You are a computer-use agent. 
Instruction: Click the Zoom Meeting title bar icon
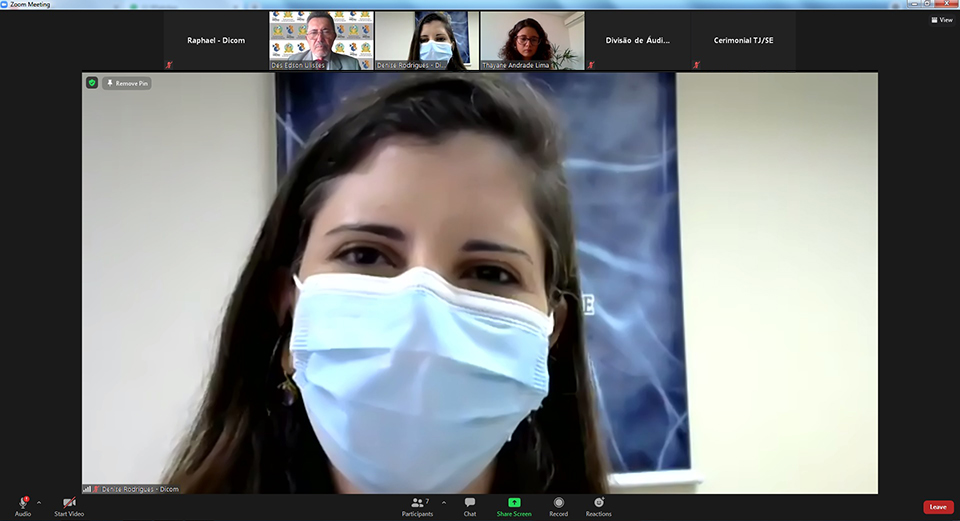point(5,4)
